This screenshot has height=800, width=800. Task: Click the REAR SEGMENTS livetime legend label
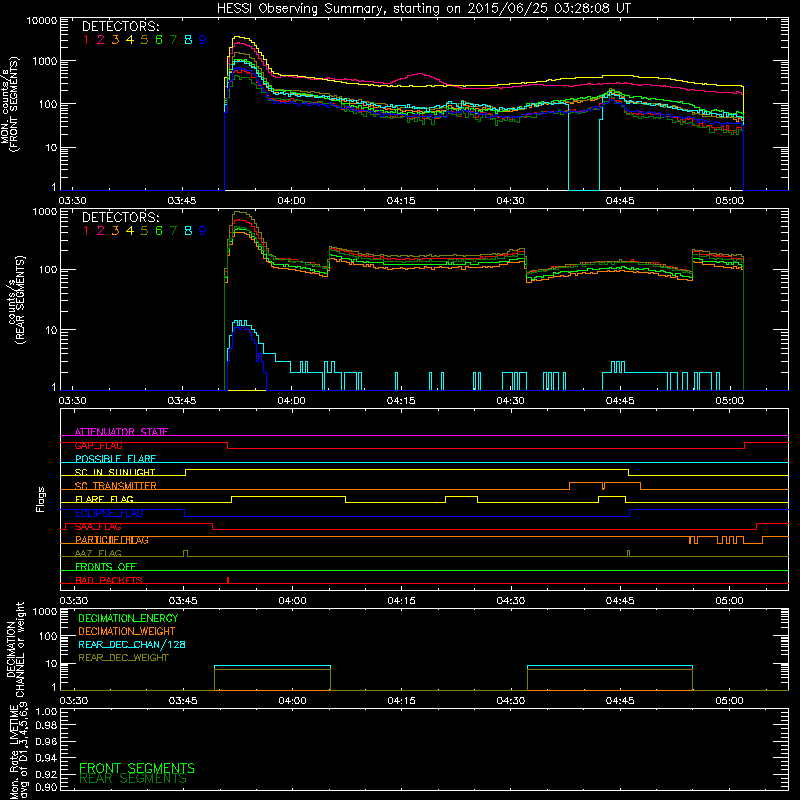pos(133,779)
